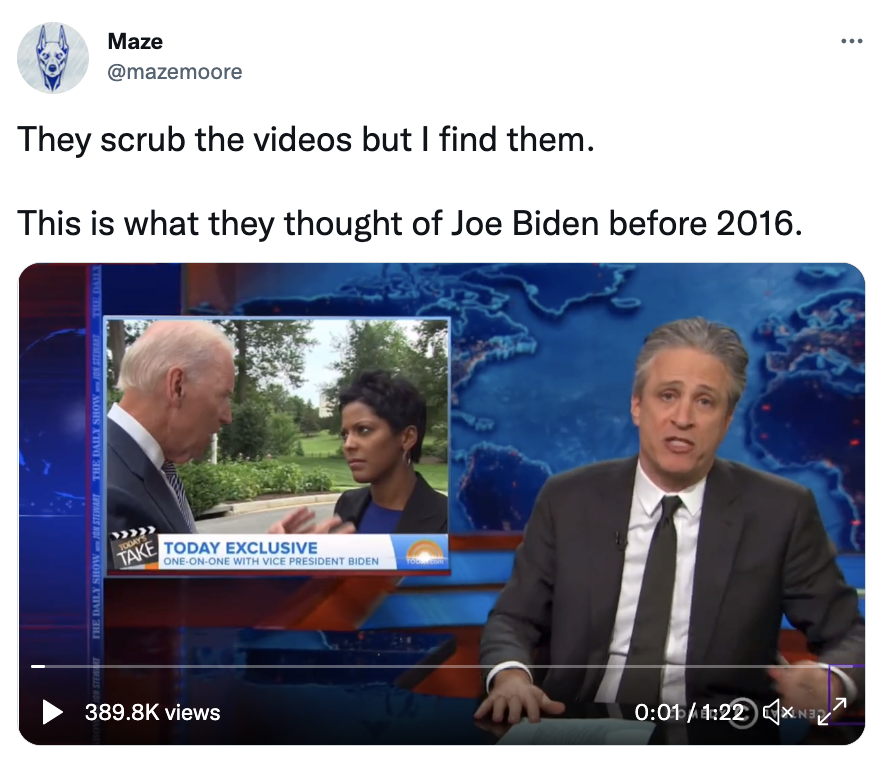Select the 'They scrub the videos' text
880x762 pixels.
tap(185, 140)
